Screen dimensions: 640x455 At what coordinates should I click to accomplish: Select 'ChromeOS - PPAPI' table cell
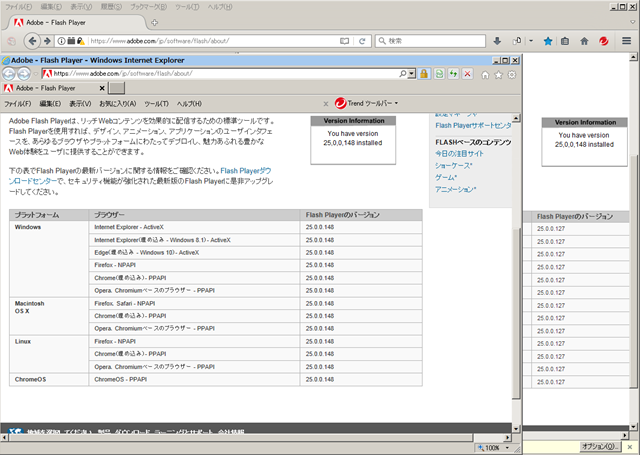click(x=194, y=379)
